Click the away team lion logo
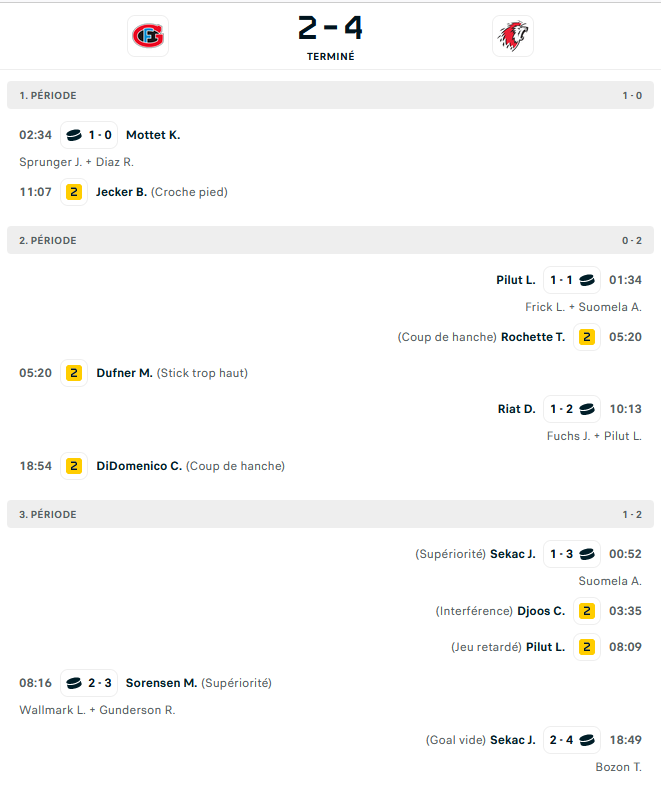The width and height of the screenshot is (661, 786). (x=513, y=37)
